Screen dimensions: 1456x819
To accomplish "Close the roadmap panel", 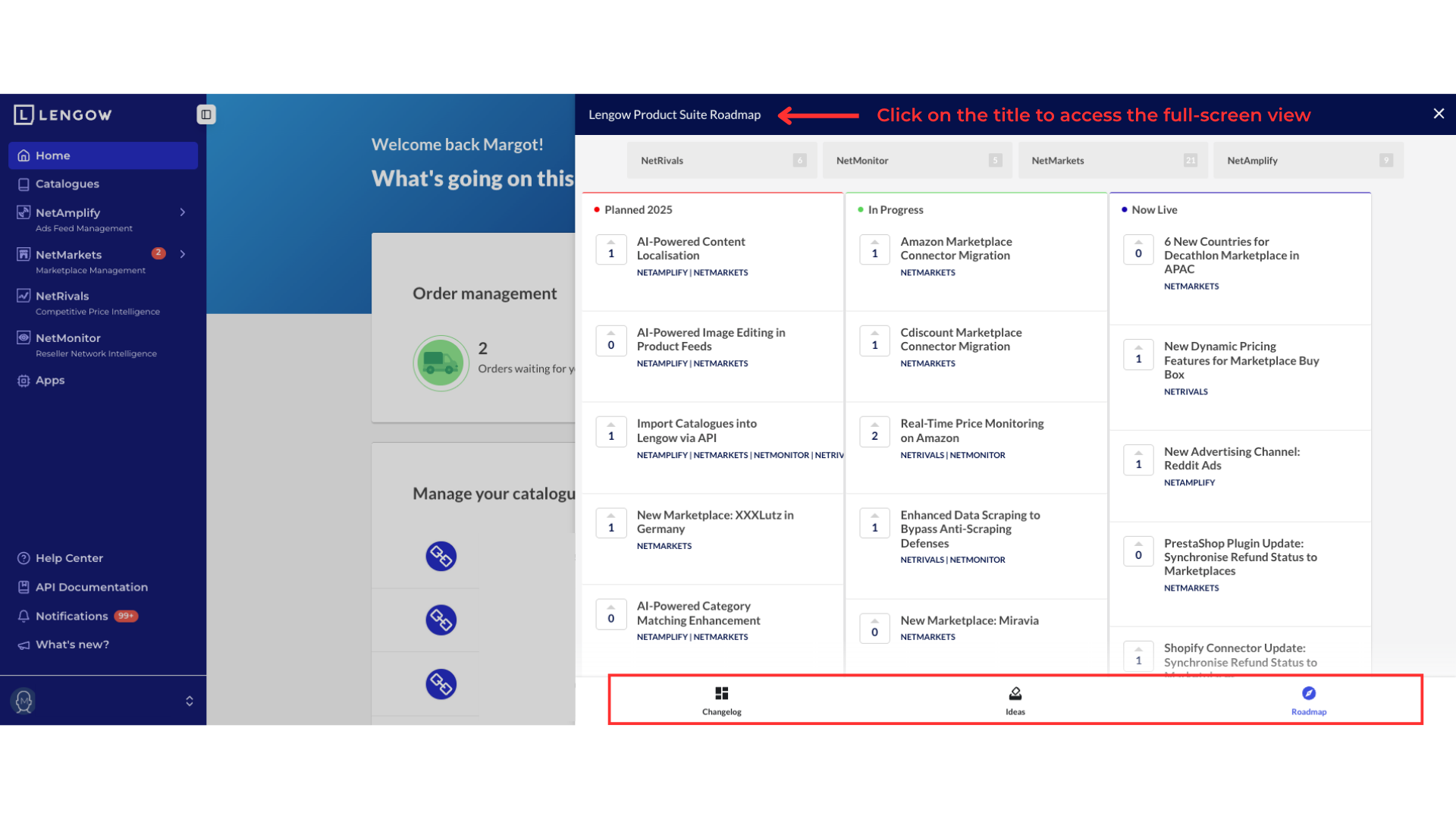I will [x=1438, y=114].
